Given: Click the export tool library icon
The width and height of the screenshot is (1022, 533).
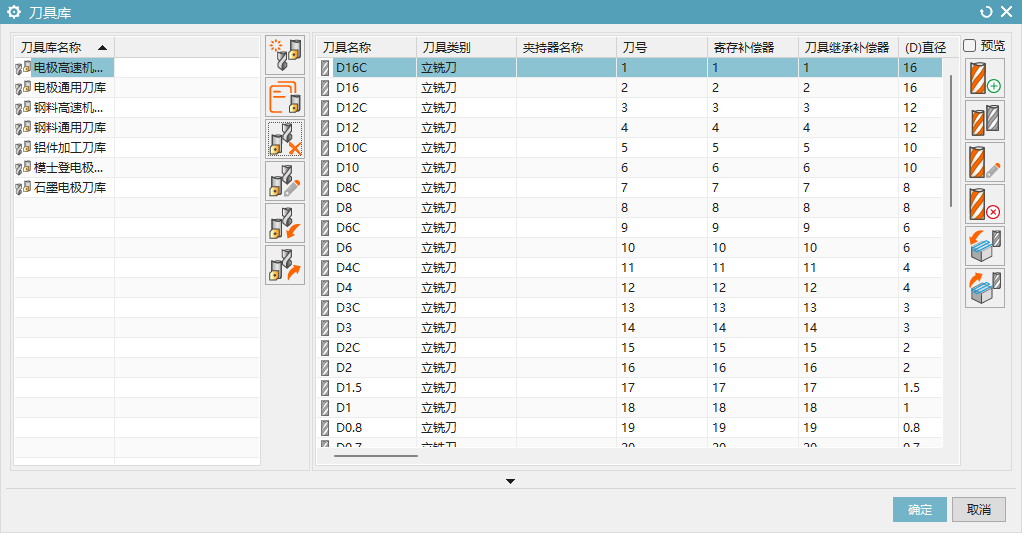Looking at the screenshot, I should pyautogui.click(x=285, y=265).
